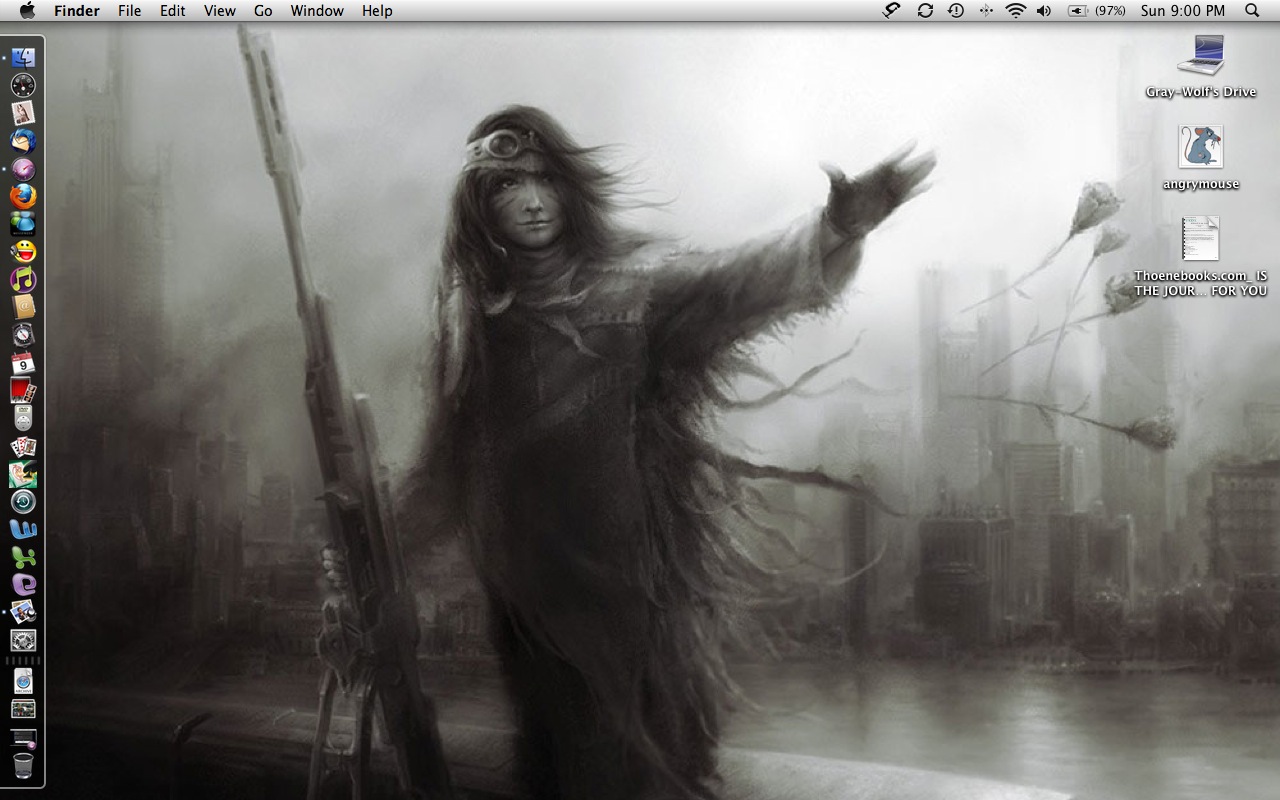This screenshot has width=1280, height=800.
Task: Open the View menu
Action: [x=219, y=11]
